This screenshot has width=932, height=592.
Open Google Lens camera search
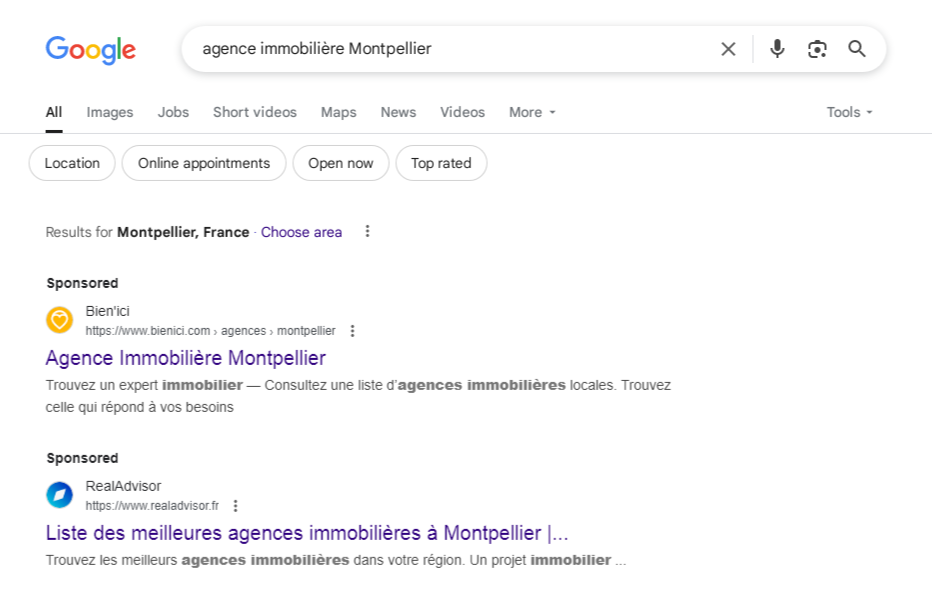[817, 48]
